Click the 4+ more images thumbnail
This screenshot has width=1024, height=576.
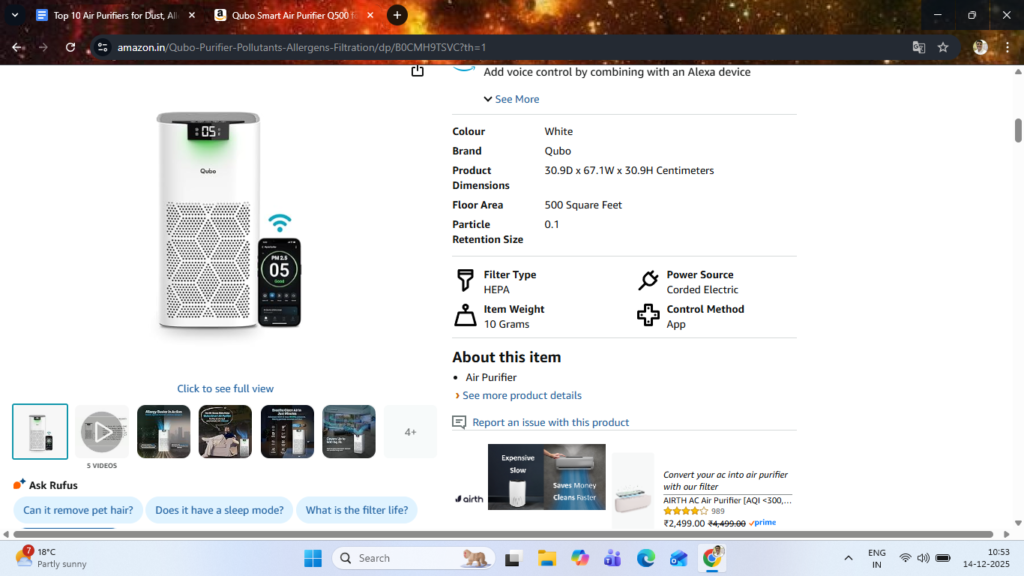click(410, 432)
